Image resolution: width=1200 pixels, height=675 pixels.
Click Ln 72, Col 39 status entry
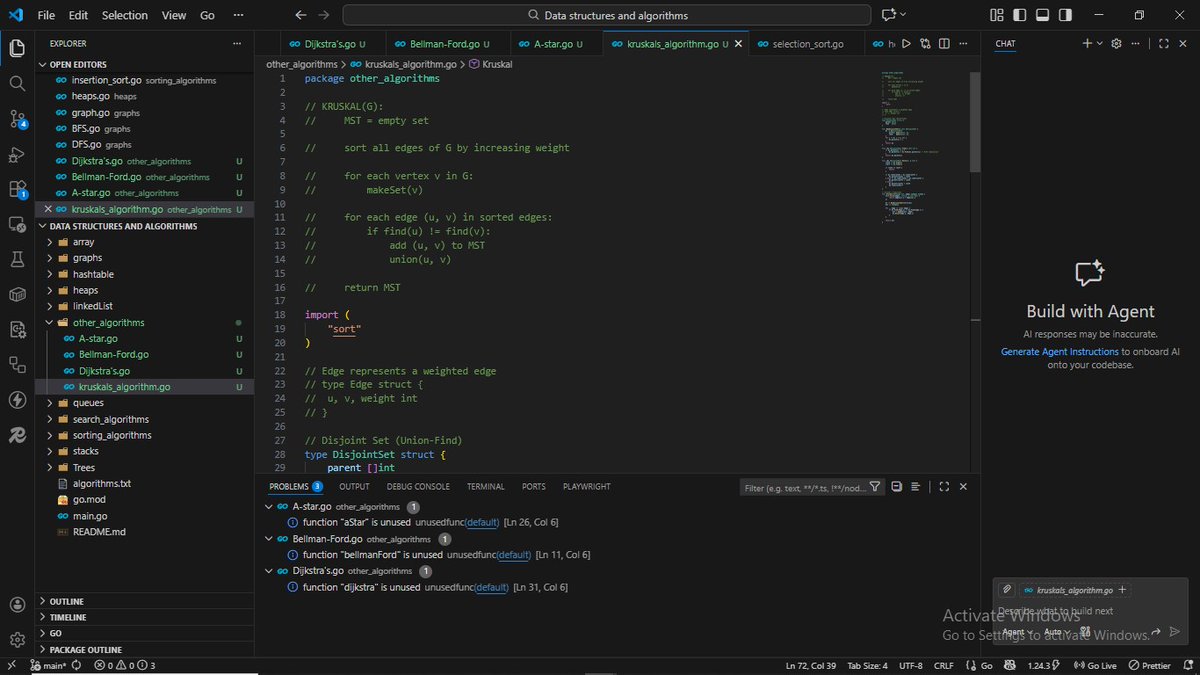pyautogui.click(x=811, y=665)
